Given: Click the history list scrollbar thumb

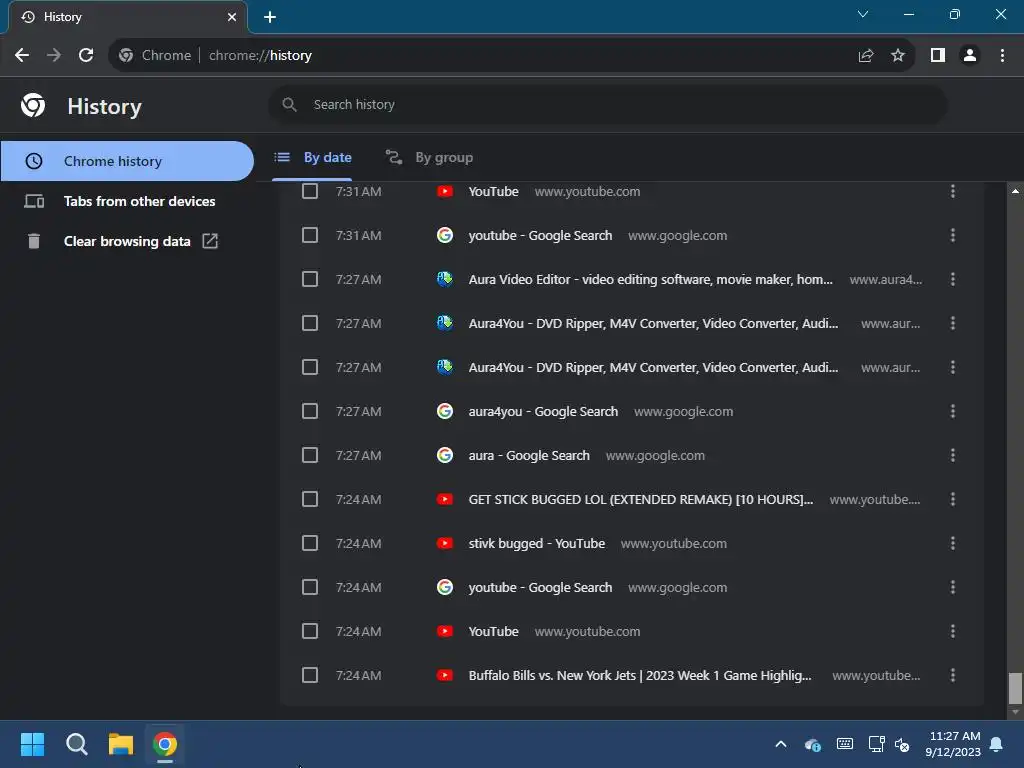Looking at the screenshot, I should [1015, 688].
